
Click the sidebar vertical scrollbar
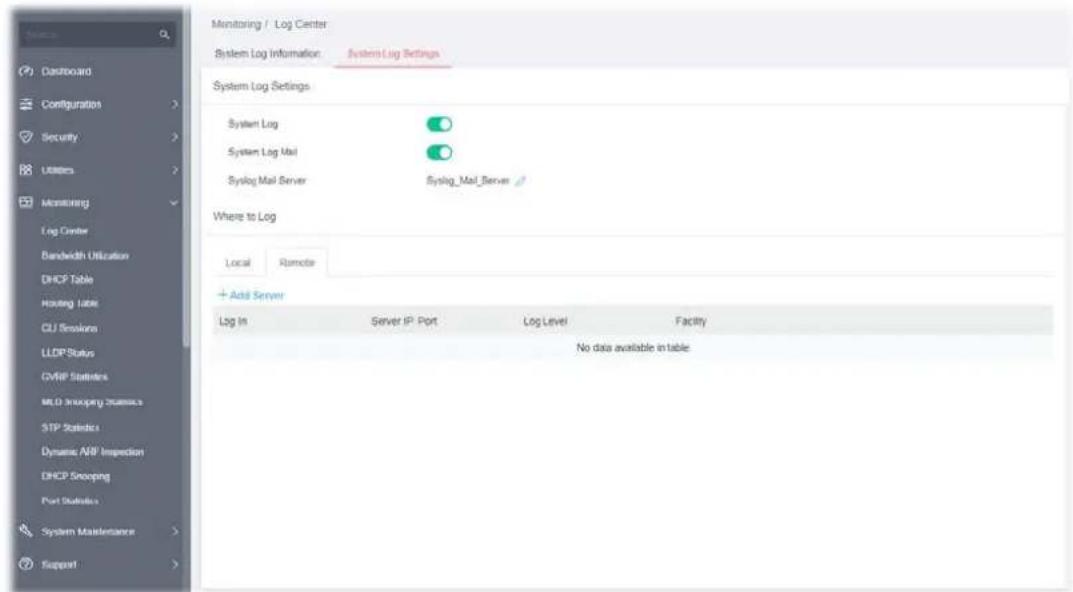[187, 178]
